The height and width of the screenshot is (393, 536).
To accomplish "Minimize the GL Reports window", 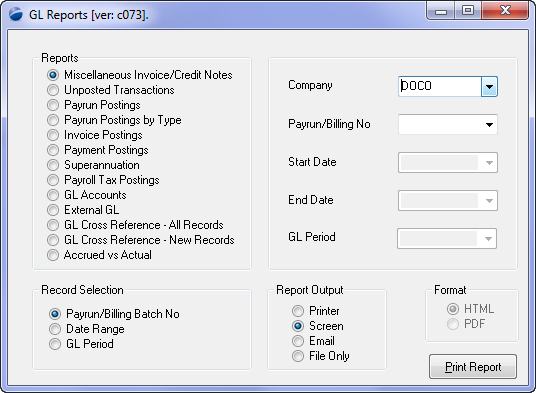I will point(441,11).
